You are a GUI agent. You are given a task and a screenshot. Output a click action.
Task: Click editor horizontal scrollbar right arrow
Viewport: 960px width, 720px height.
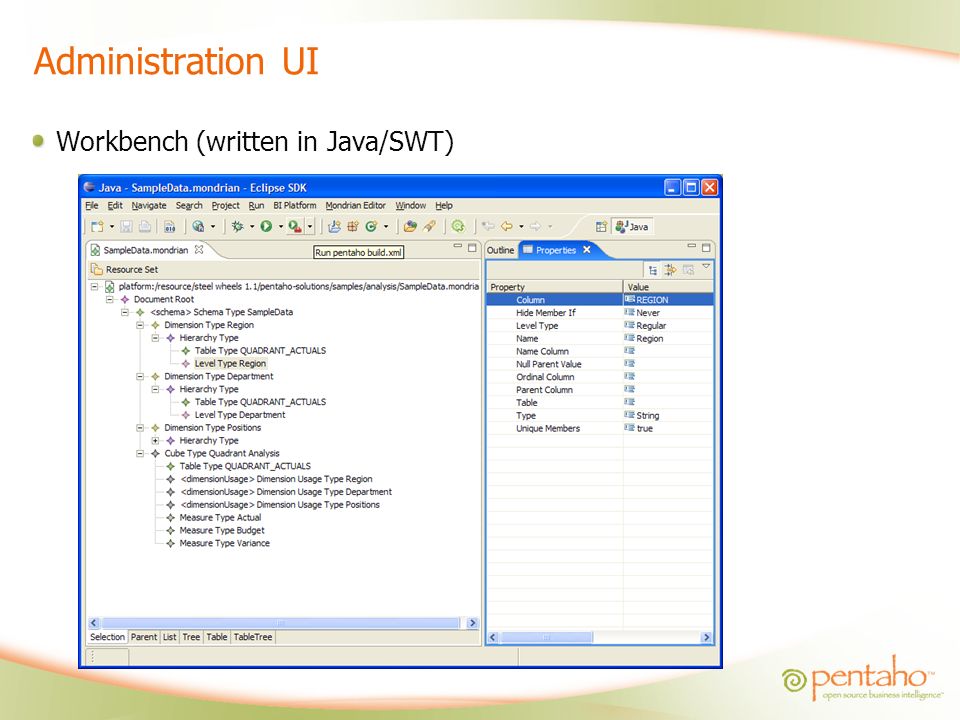coord(472,623)
